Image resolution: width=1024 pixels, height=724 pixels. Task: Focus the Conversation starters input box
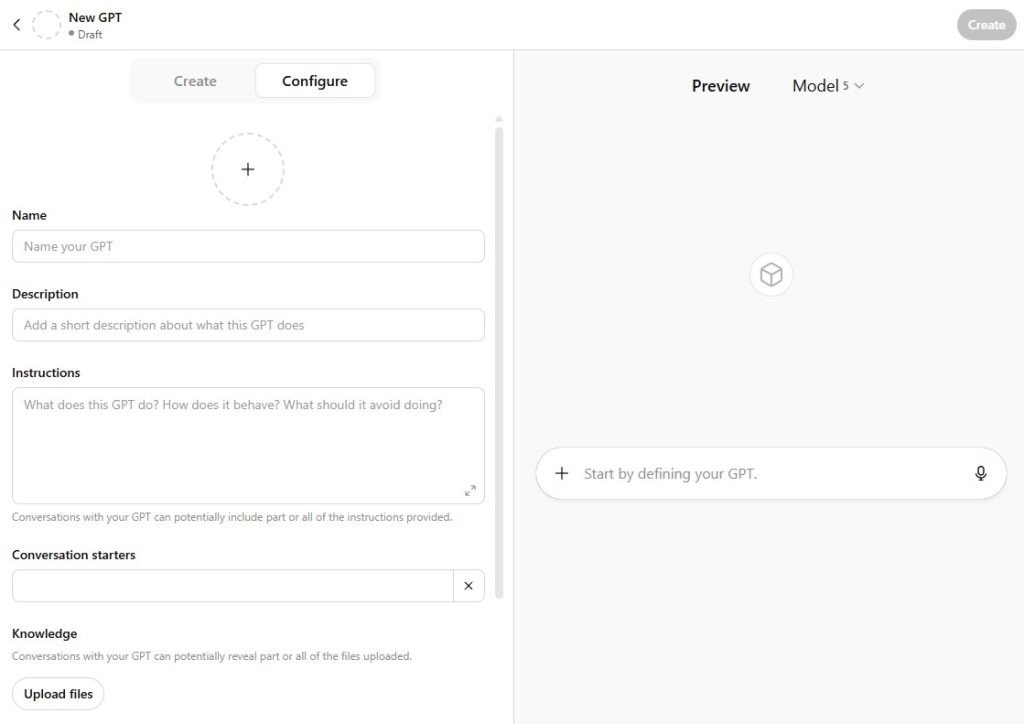click(232, 586)
